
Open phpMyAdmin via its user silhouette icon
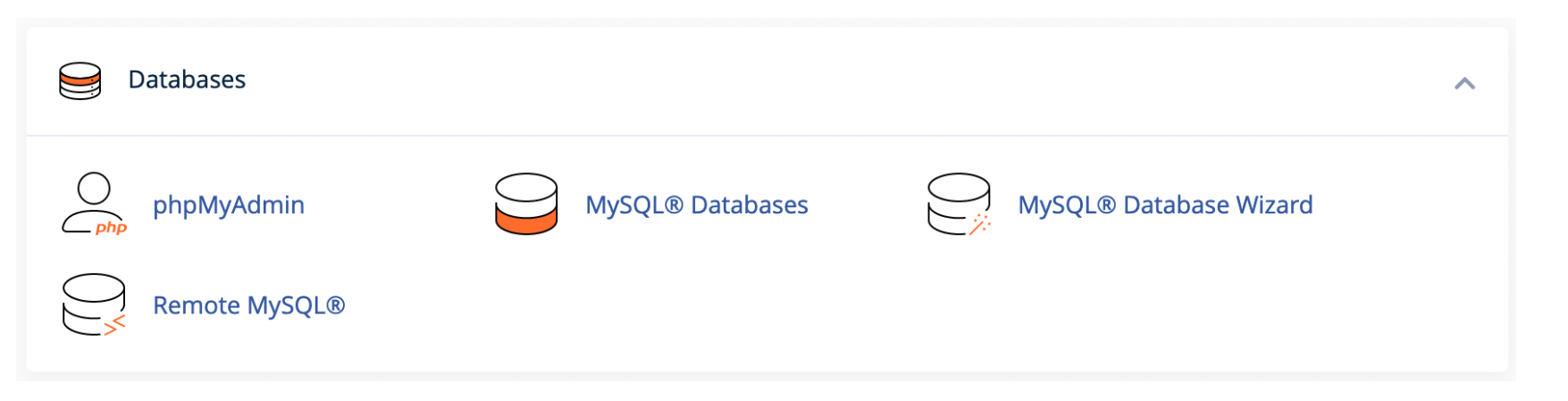coord(94,204)
